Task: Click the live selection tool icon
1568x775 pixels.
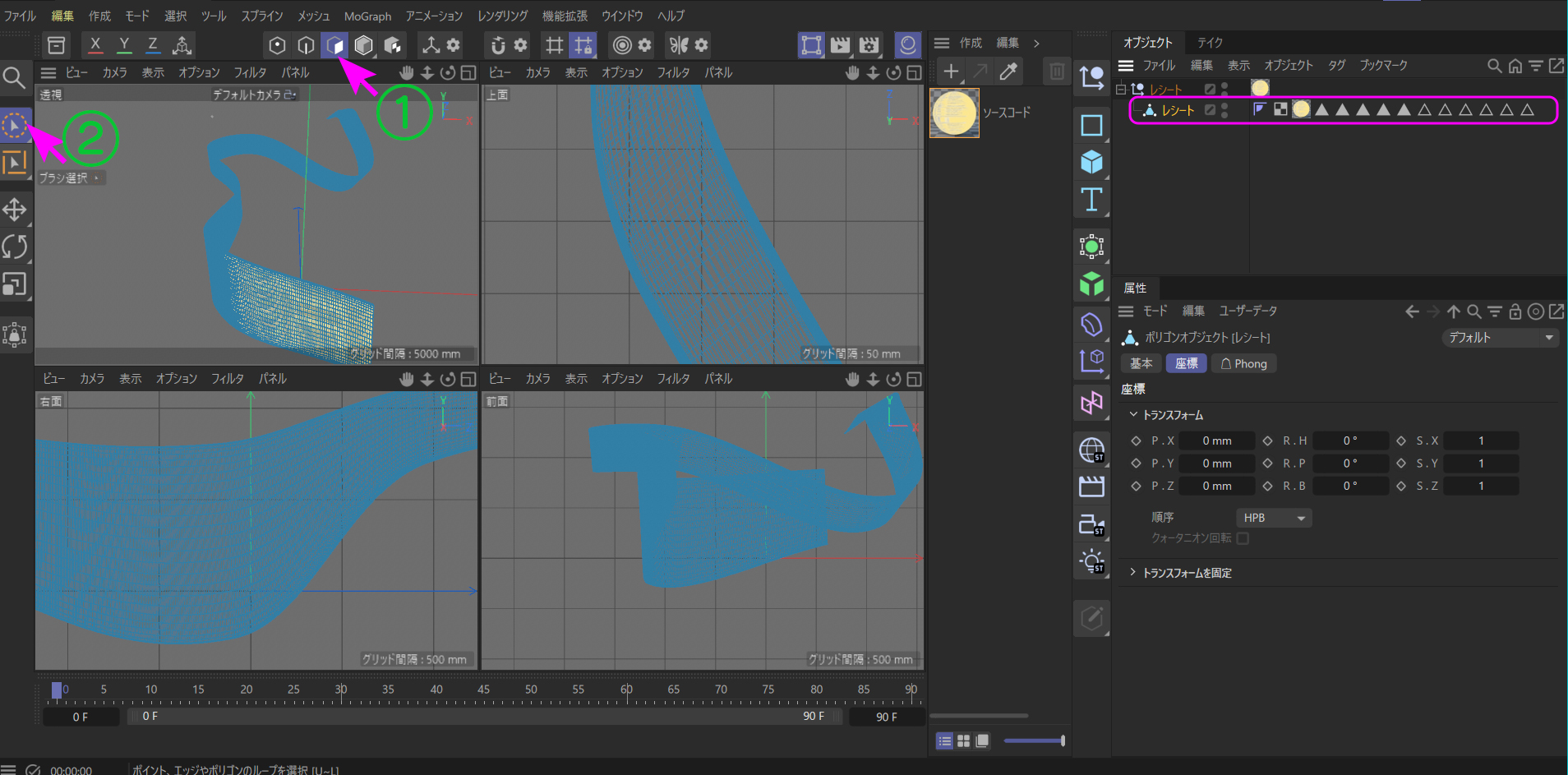Action: pyautogui.click(x=15, y=126)
